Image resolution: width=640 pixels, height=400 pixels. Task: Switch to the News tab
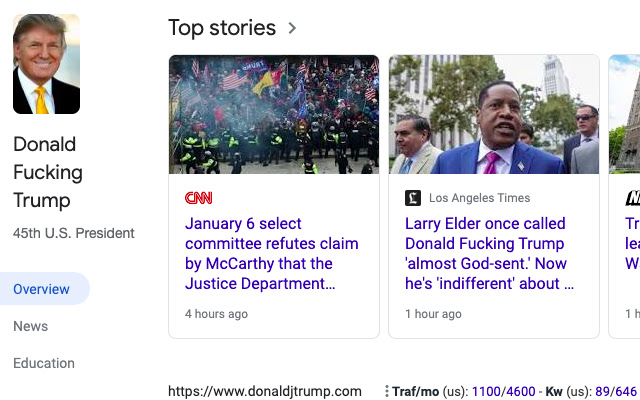(x=31, y=326)
